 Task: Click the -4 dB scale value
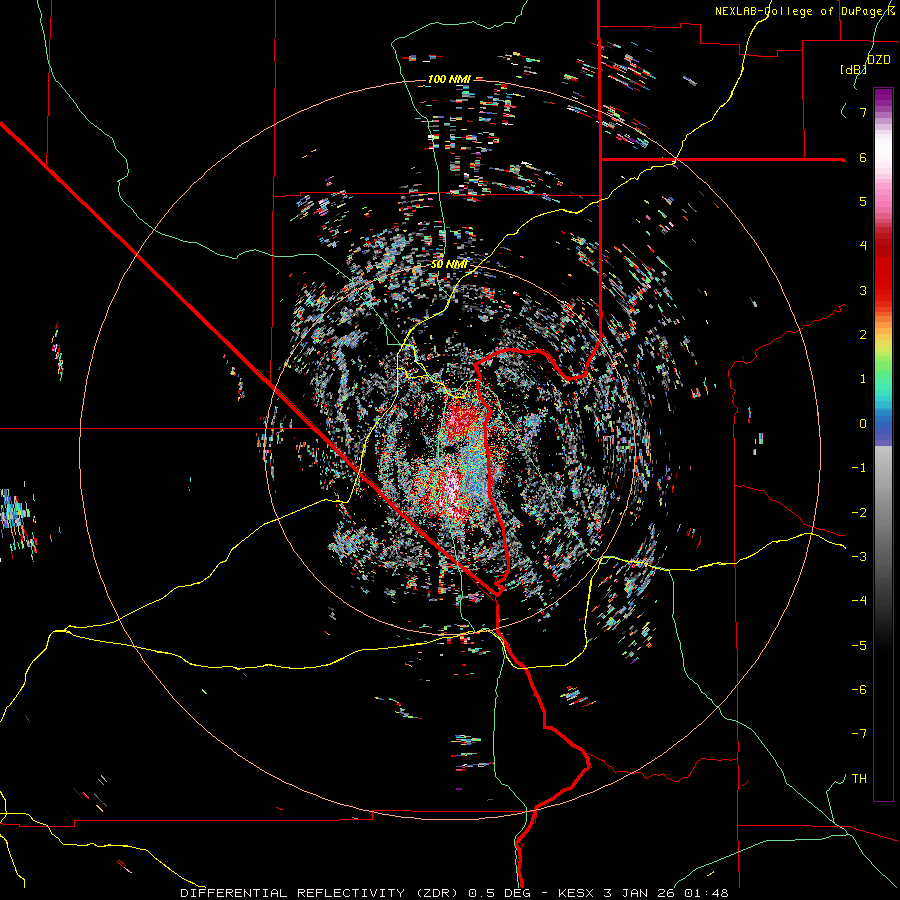(859, 601)
